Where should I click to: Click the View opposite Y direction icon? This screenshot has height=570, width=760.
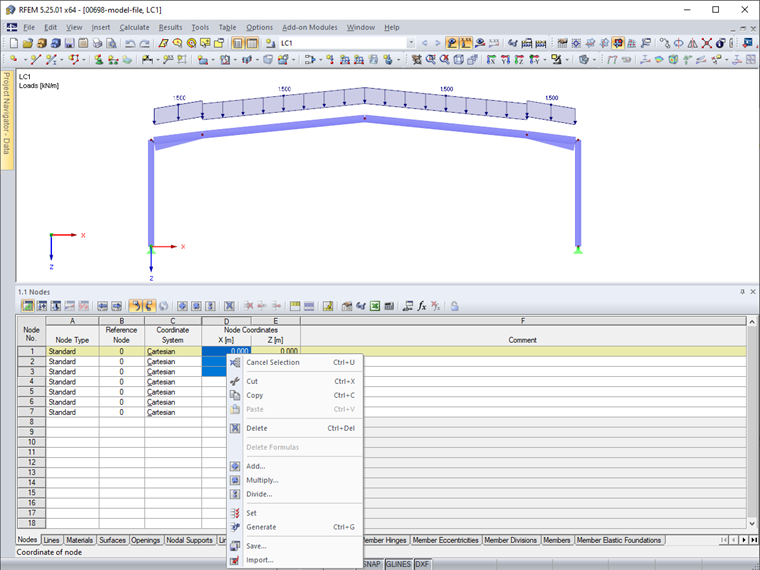point(533,60)
